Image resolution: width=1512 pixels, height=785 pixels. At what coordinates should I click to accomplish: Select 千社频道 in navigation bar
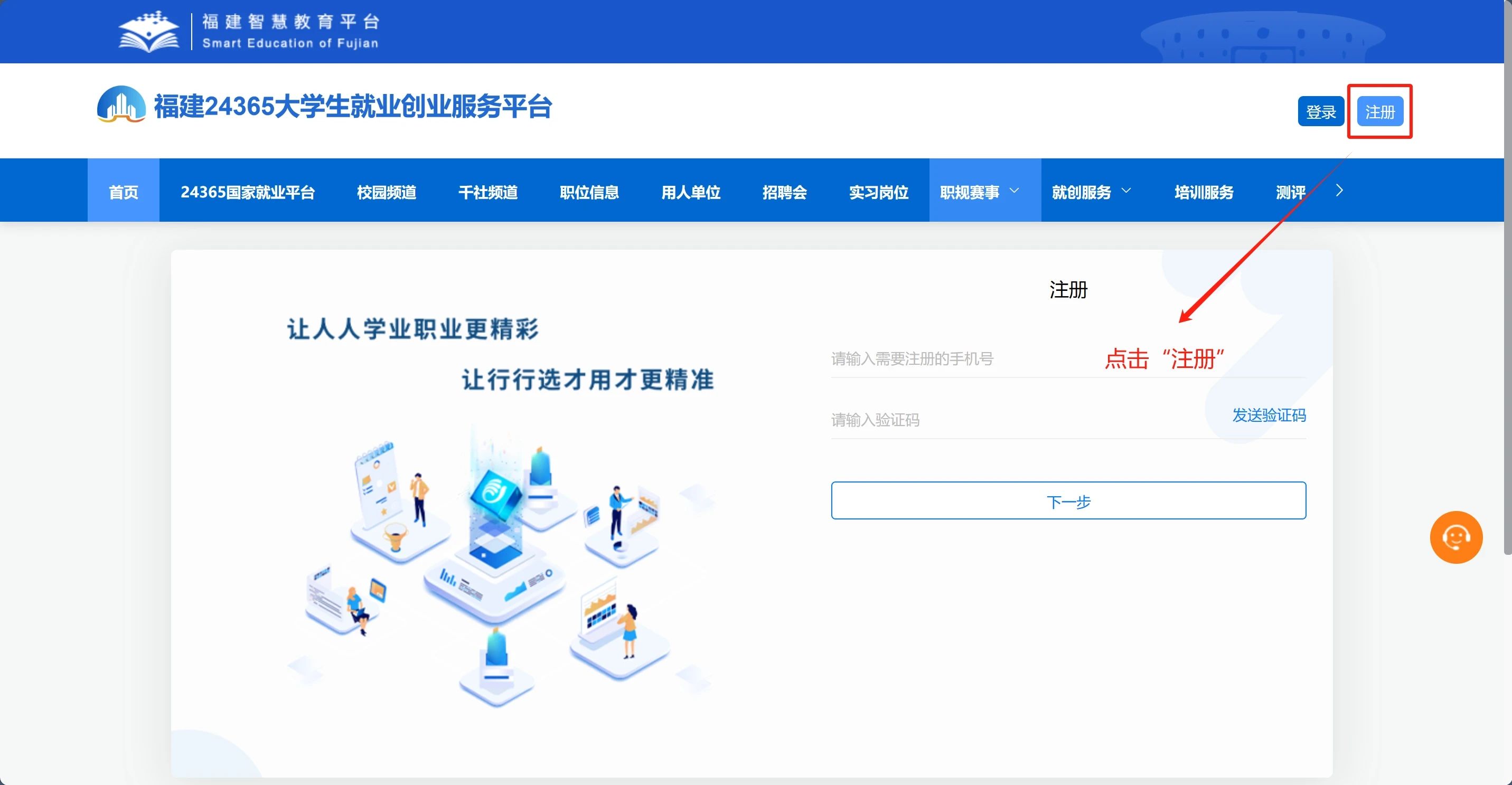click(x=488, y=192)
